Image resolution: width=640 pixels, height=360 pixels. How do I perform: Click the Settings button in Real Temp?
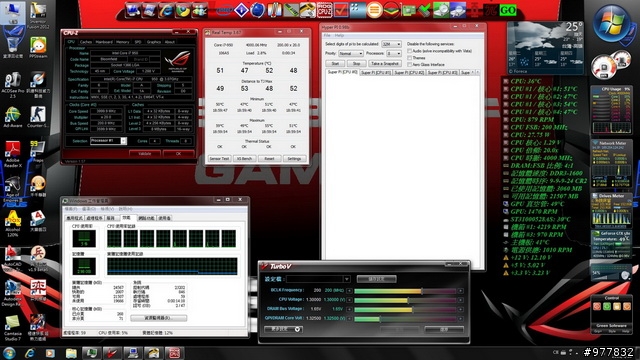pos(294,158)
